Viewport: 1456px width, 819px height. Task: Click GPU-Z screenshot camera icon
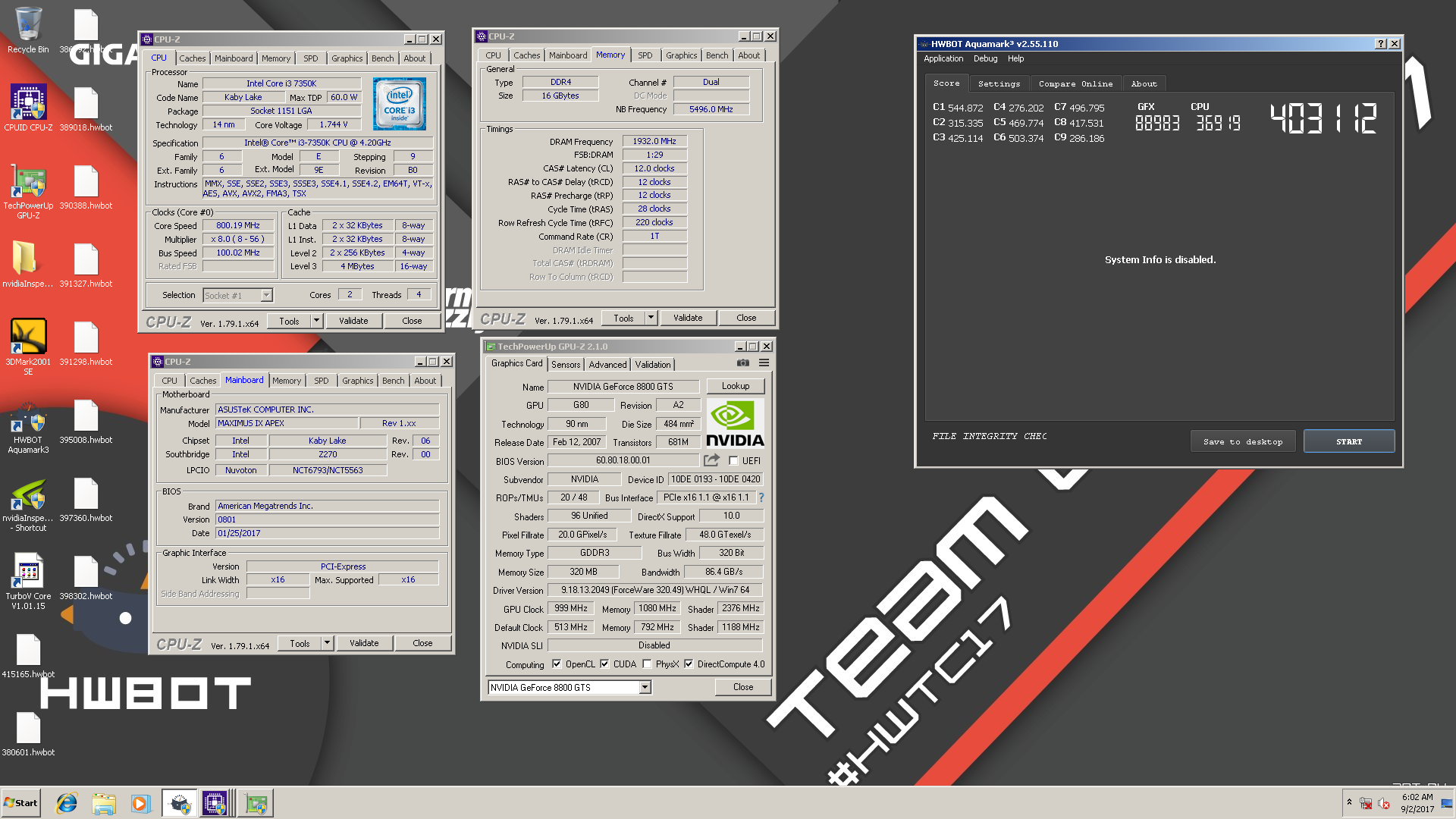tap(743, 363)
